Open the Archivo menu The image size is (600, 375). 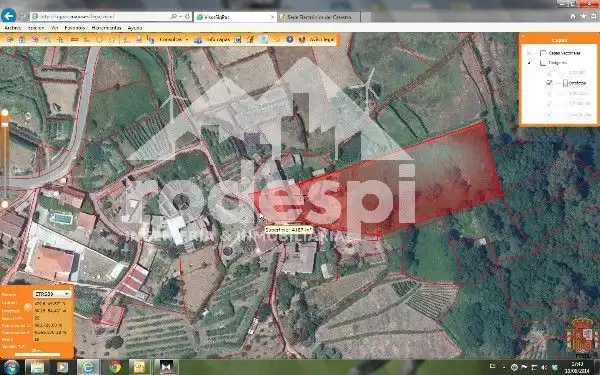13,28
